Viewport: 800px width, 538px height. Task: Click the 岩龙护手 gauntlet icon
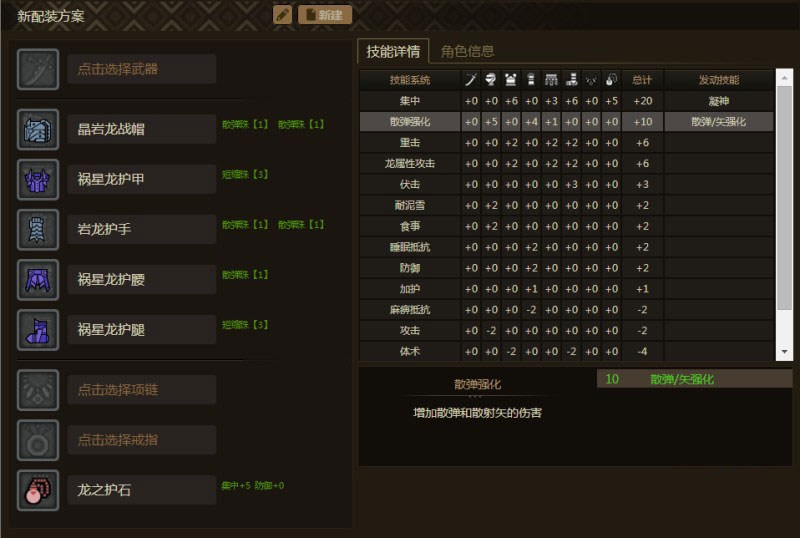click(38, 229)
